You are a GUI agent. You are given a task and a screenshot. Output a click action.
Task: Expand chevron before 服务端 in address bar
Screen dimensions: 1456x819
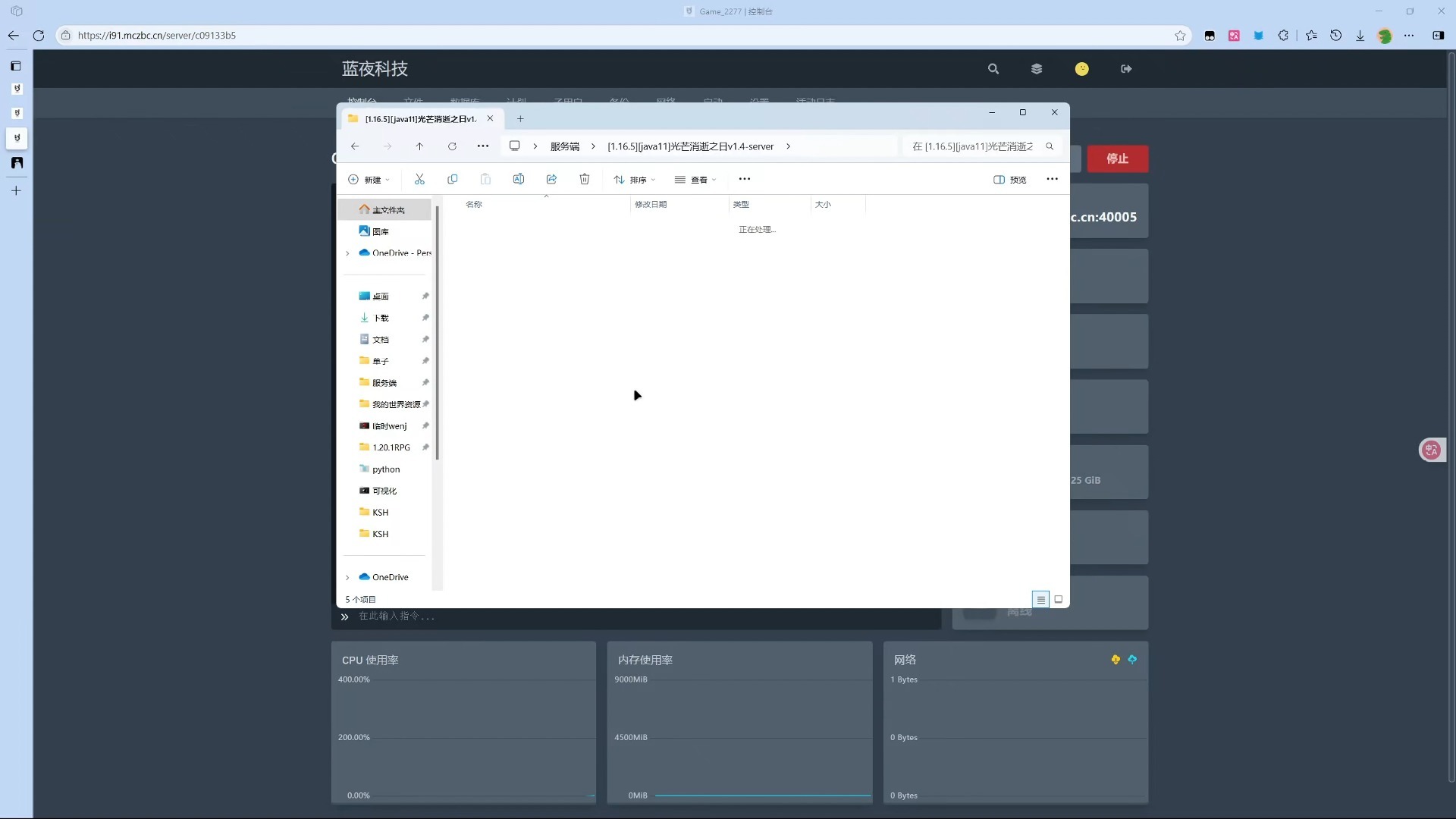[535, 146]
